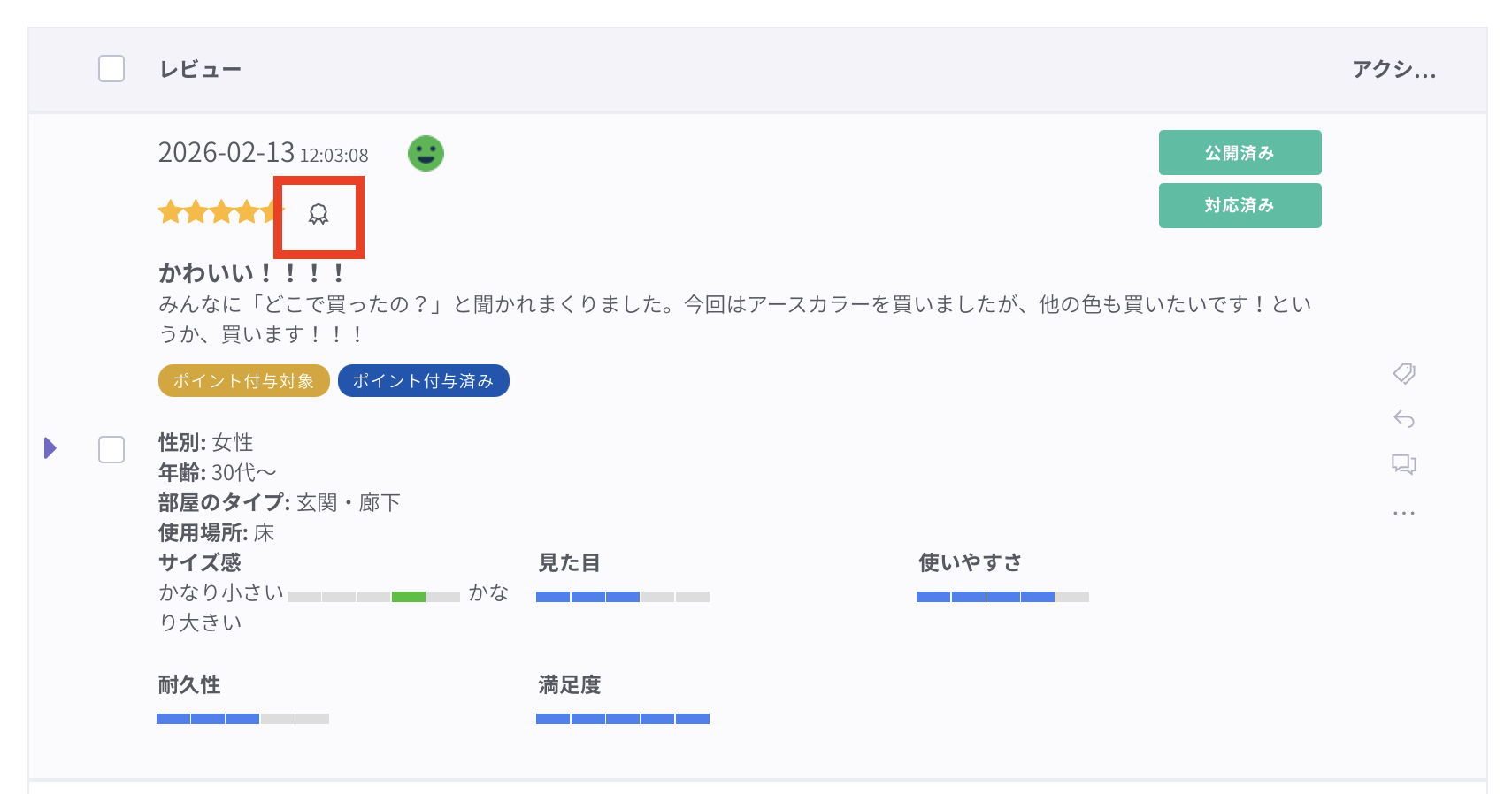Click the award ribbon badge icon
Image resolution: width=1512 pixels, height=794 pixels.
pyautogui.click(x=319, y=215)
